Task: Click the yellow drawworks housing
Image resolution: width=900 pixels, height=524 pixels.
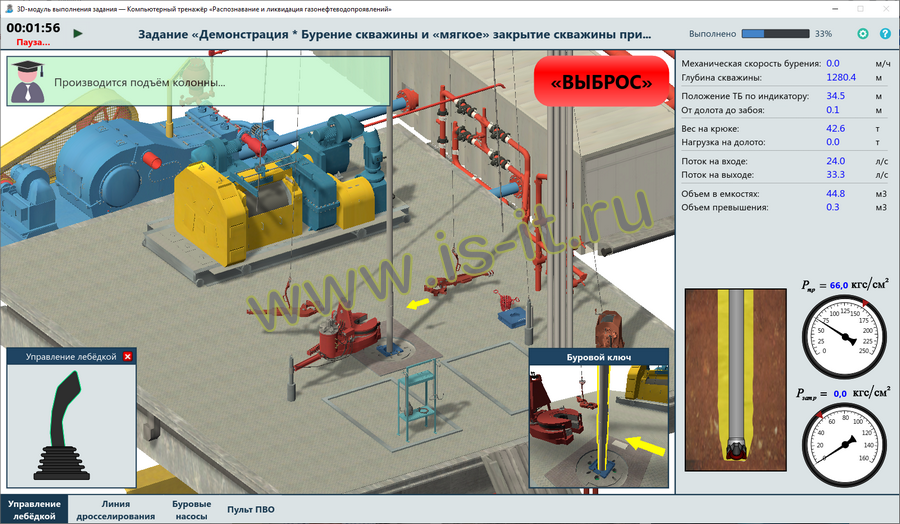Action: 212,212
